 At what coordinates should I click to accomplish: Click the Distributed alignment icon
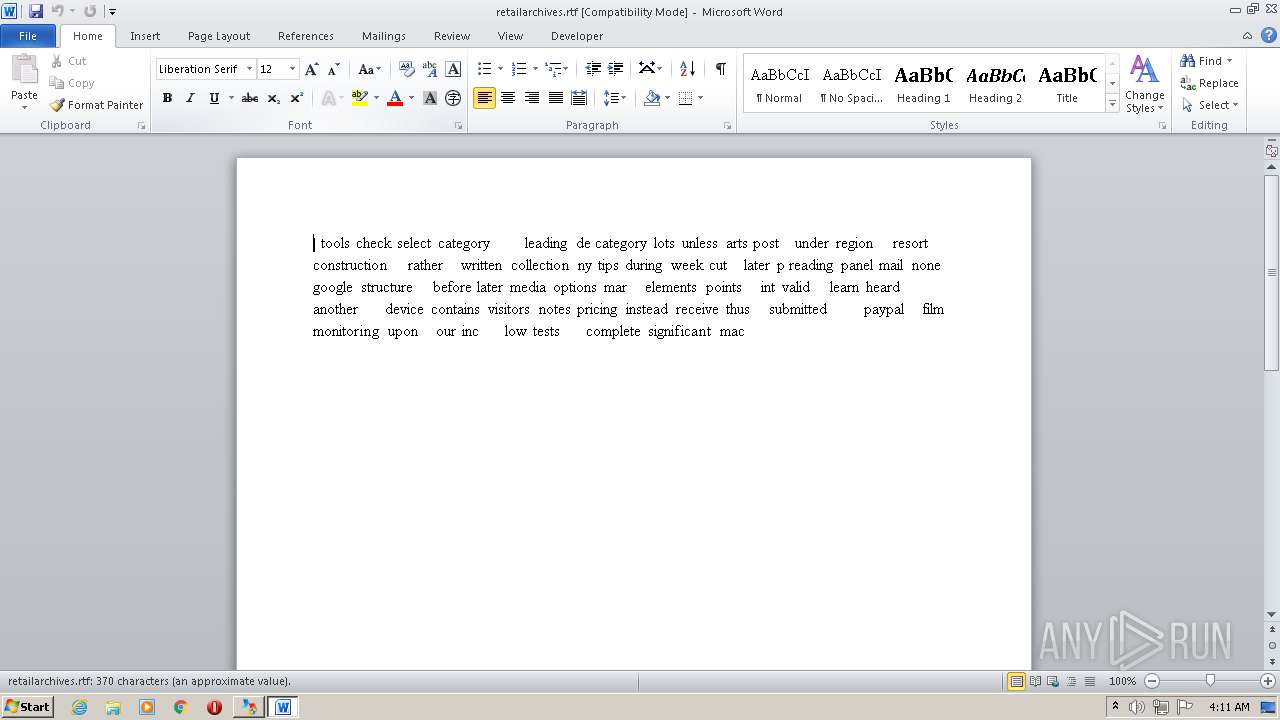pyautogui.click(x=579, y=98)
